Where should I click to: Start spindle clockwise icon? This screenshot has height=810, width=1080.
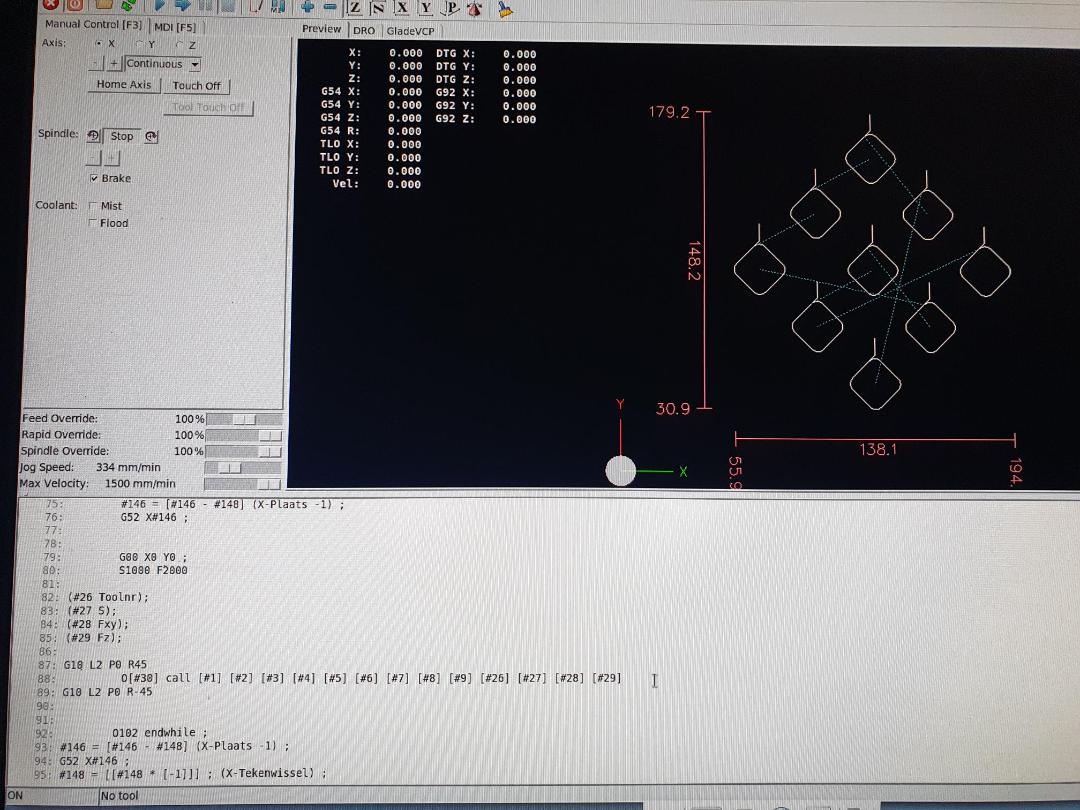[x=152, y=136]
